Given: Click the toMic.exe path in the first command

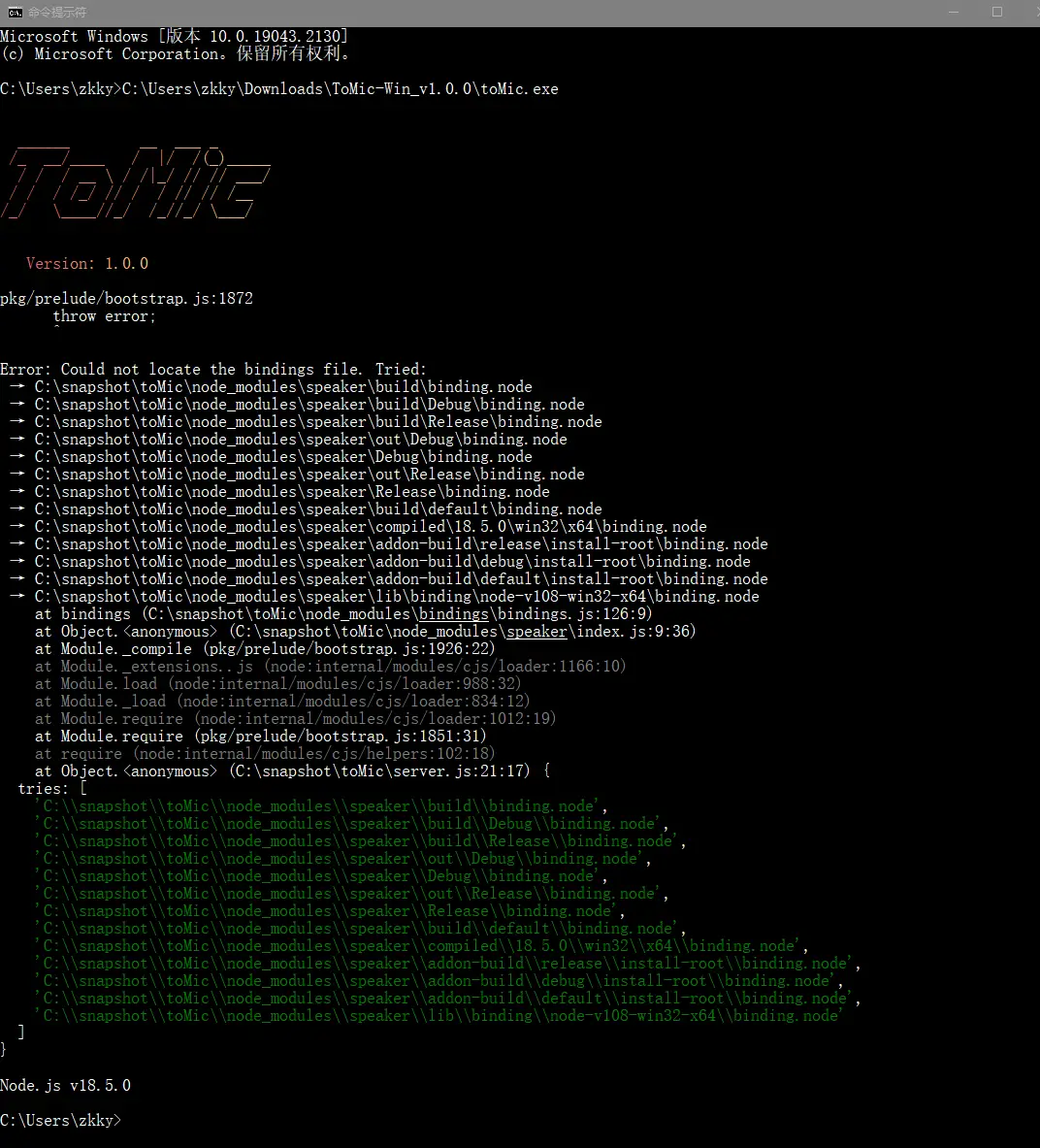Looking at the screenshot, I should 340,89.
